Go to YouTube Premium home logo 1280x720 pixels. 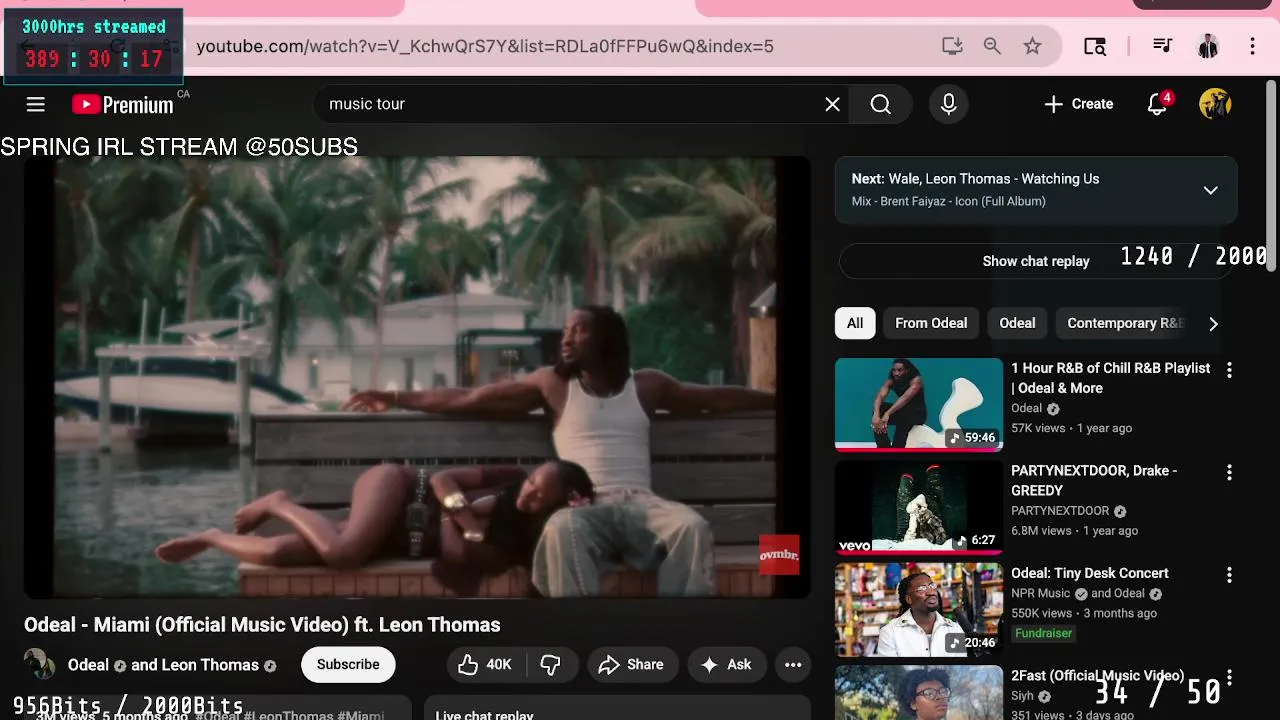coord(123,104)
